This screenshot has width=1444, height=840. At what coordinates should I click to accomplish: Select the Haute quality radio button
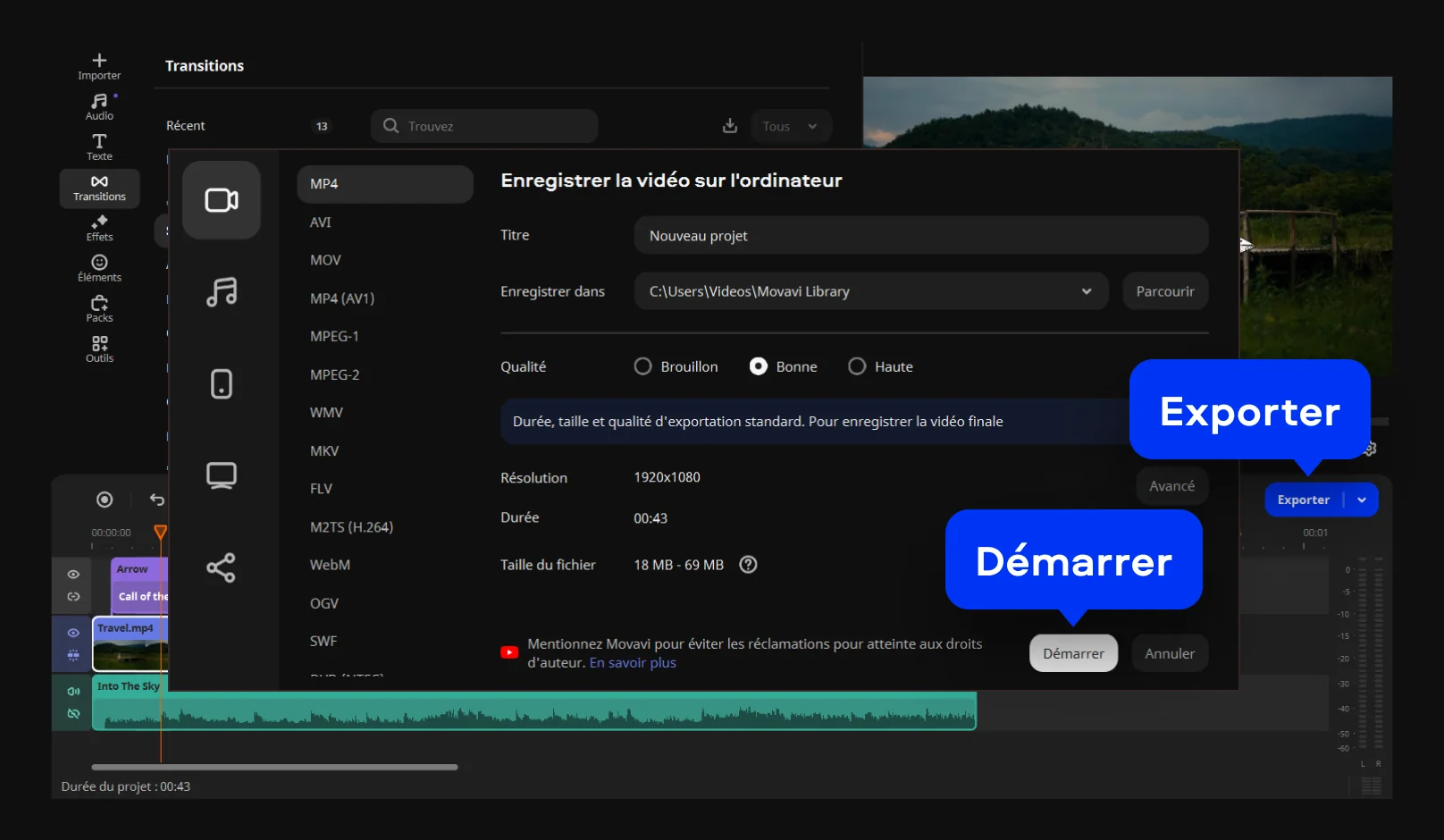857,366
